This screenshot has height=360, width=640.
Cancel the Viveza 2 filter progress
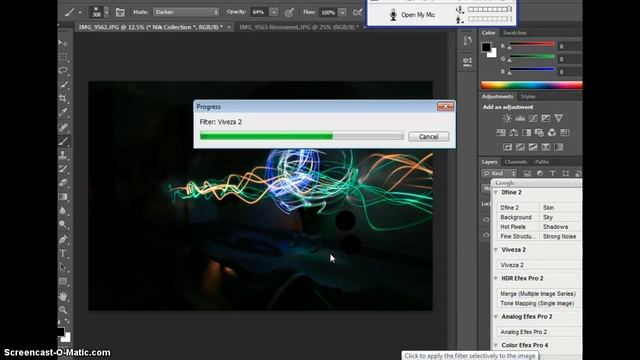(429, 137)
